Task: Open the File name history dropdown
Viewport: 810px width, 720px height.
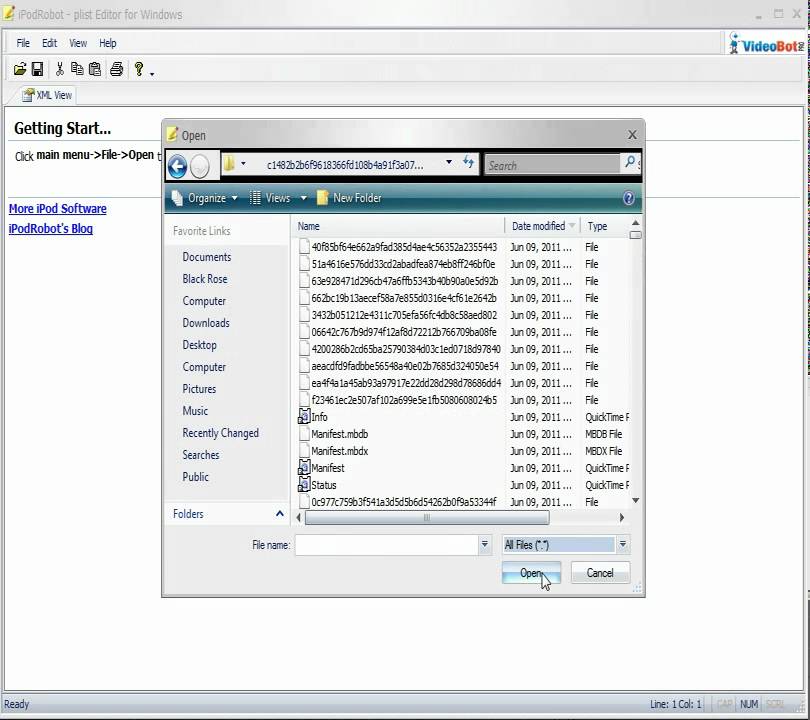Action: (x=485, y=544)
